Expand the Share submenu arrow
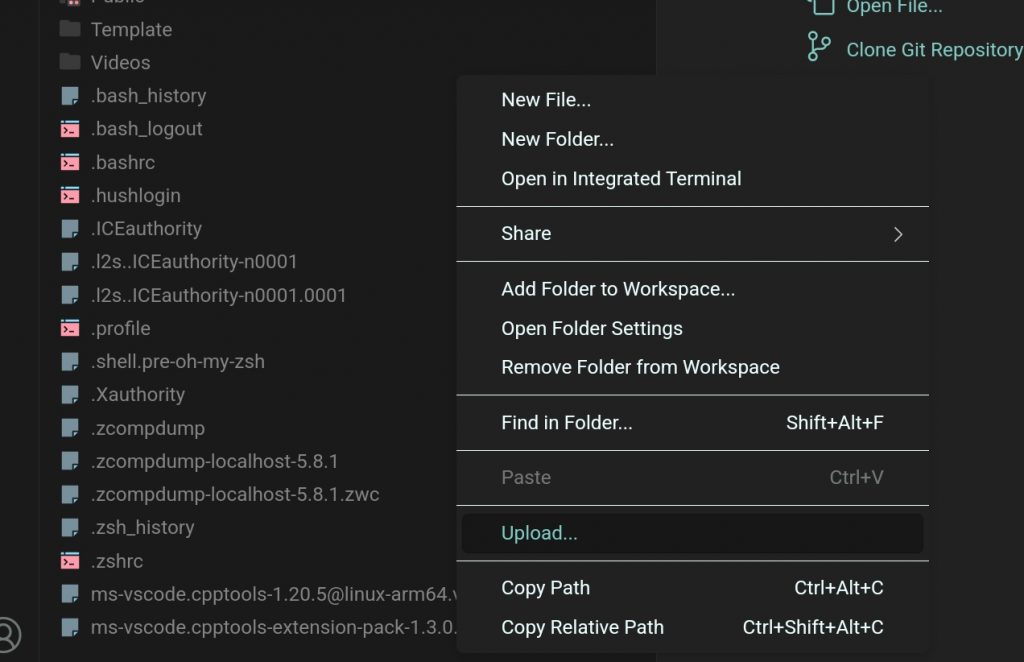The width and height of the screenshot is (1024, 662). pyautogui.click(x=897, y=234)
